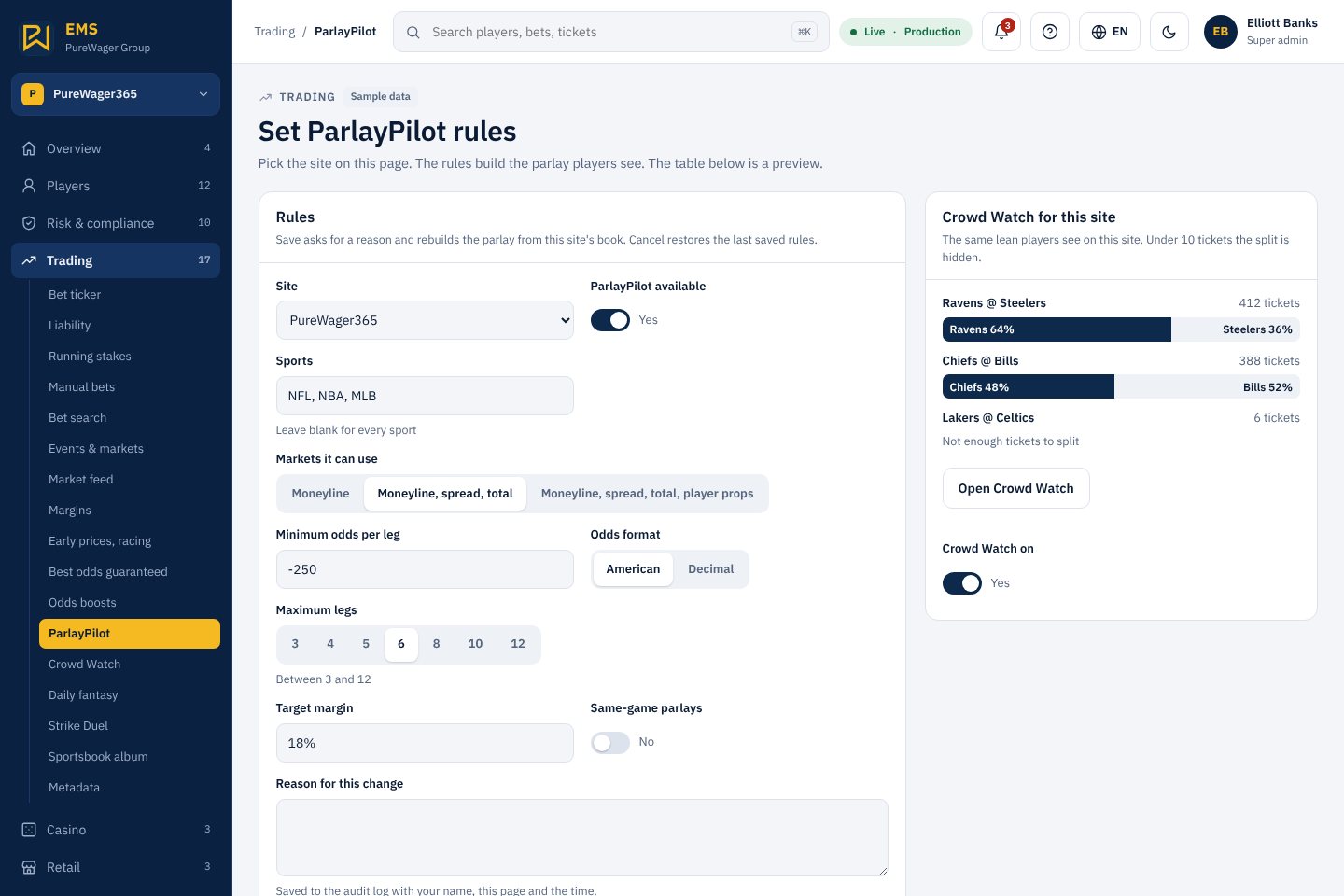Click the yellow P brand badge
Viewport: 1344px width, 896px height.
(33, 94)
